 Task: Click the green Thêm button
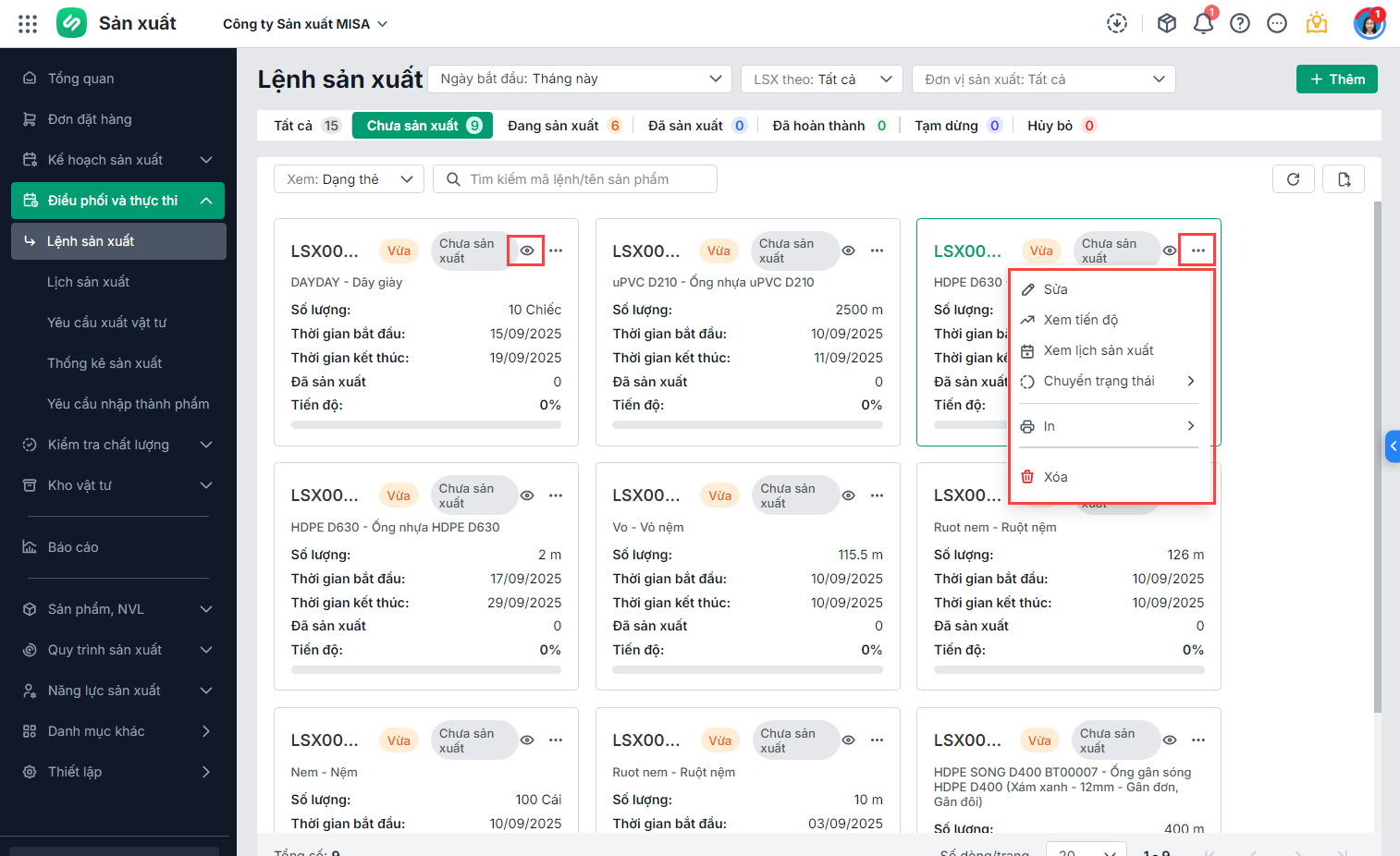(x=1336, y=79)
